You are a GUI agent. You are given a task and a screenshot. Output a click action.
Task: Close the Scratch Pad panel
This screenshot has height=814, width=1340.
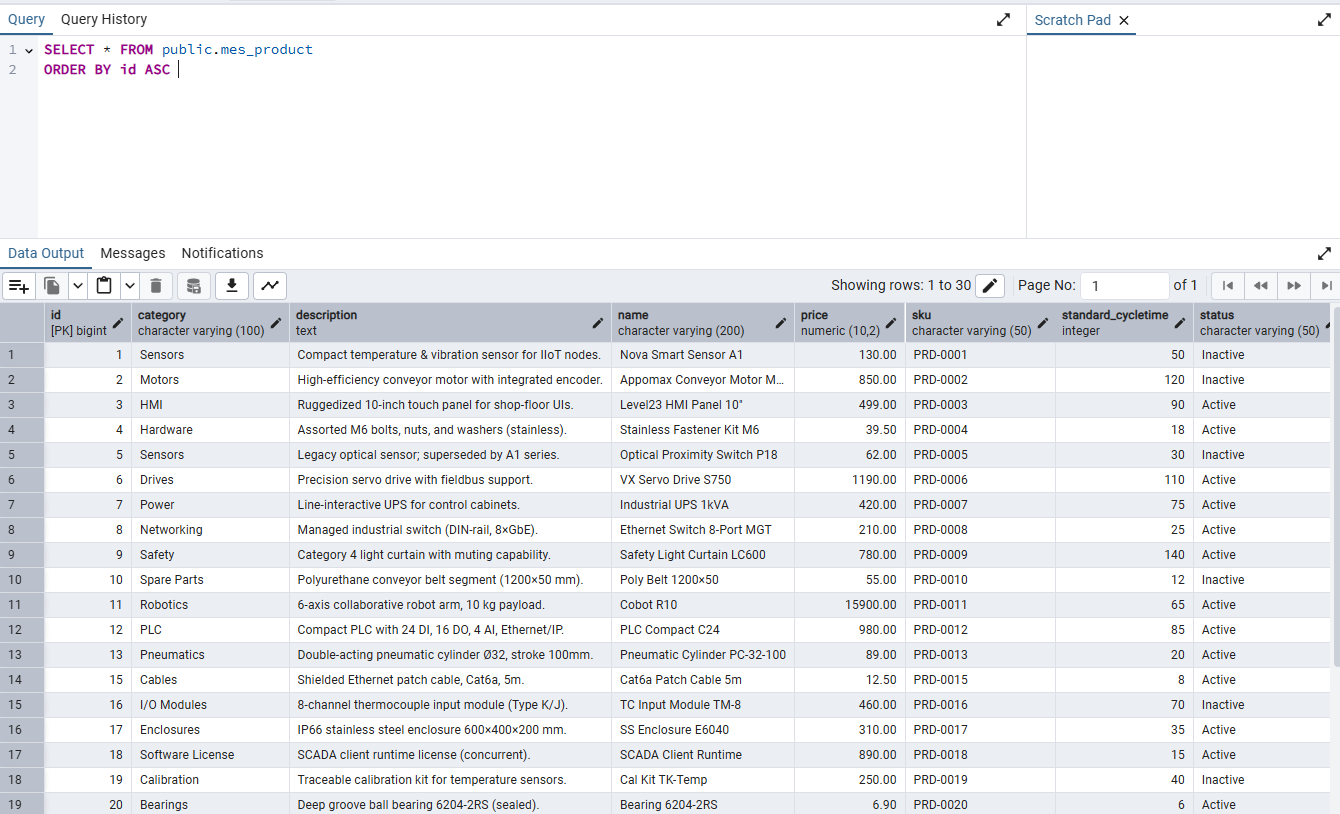tap(1123, 20)
